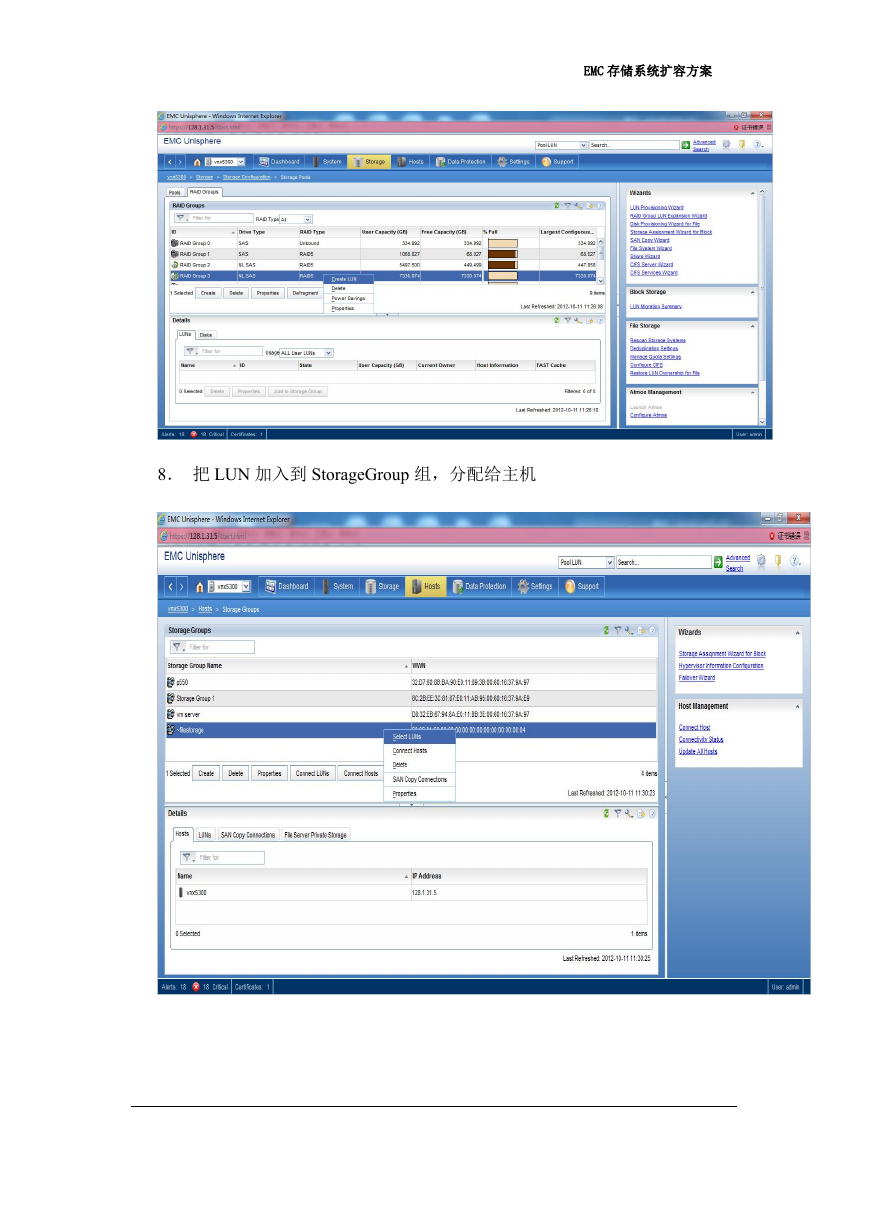This screenshot has height=1228, width=869.
Task: Click the wrench icon in Storage Groups header
Action: 629,630
